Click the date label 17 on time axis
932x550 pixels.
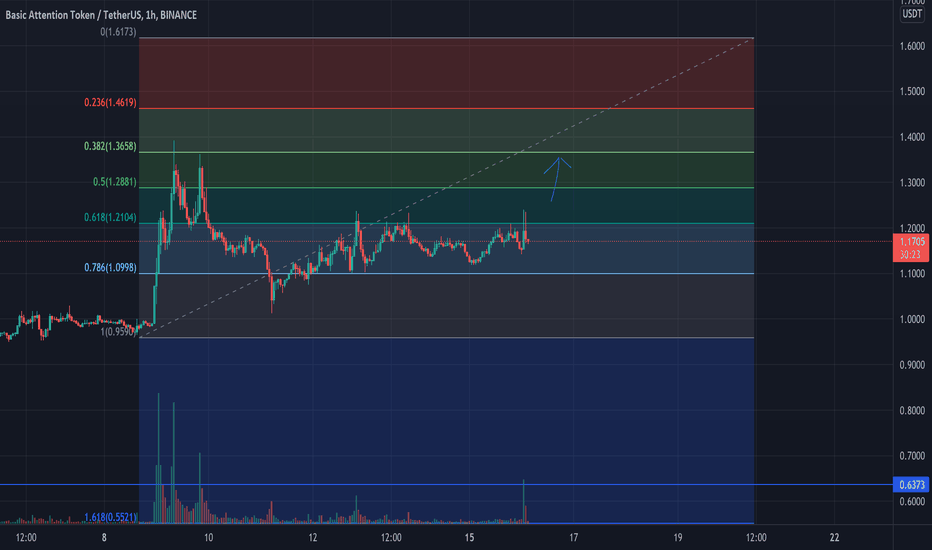pyautogui.click(x=574, y=538)
